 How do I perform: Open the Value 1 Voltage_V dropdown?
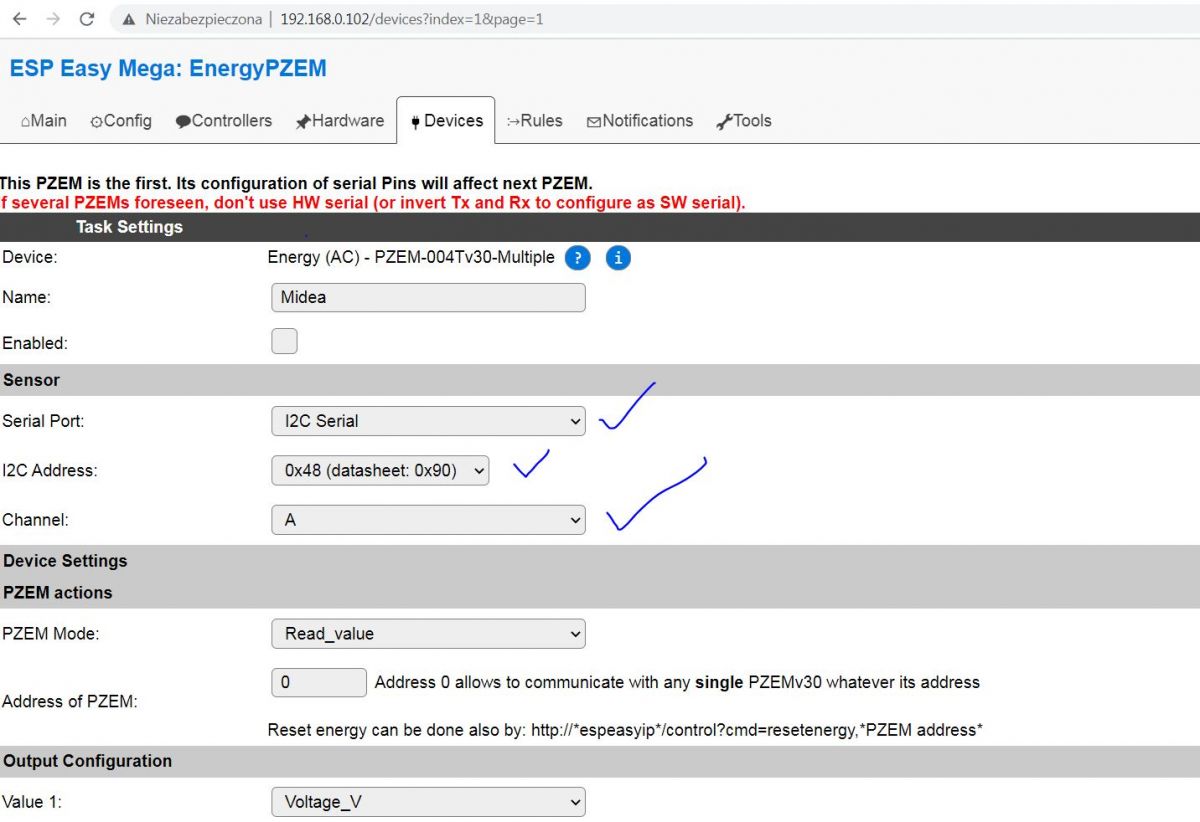click(x=428, y=802)
